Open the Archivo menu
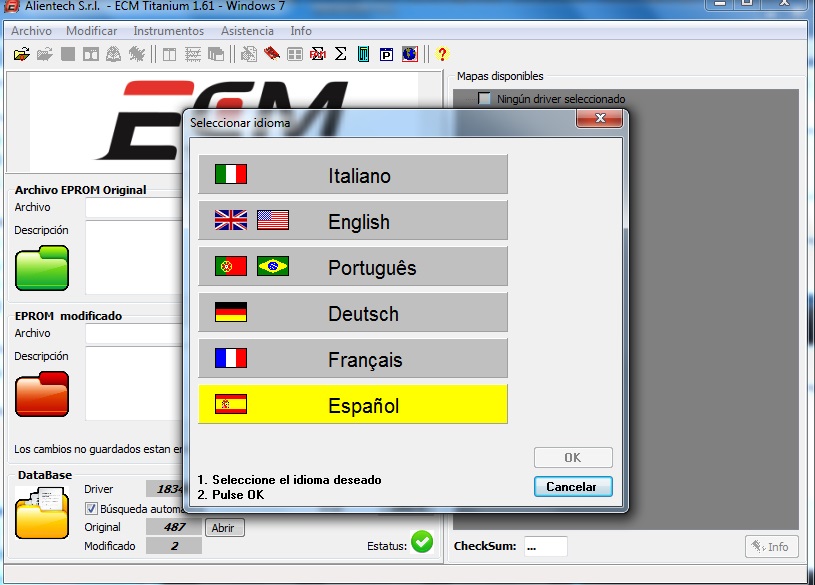Image resolution: width=815 pixels, height=585 pixels. click(x=30, y=31)
